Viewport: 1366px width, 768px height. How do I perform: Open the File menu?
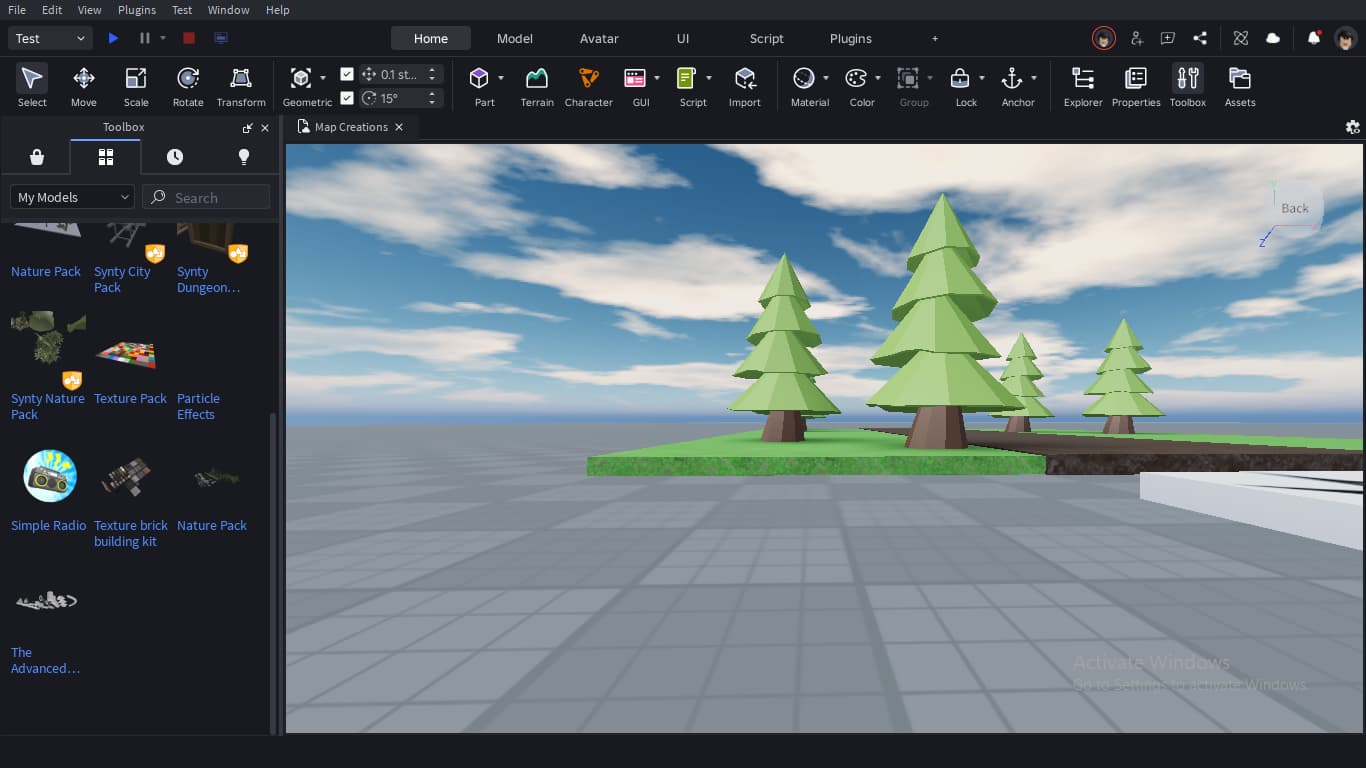point(17,10)
